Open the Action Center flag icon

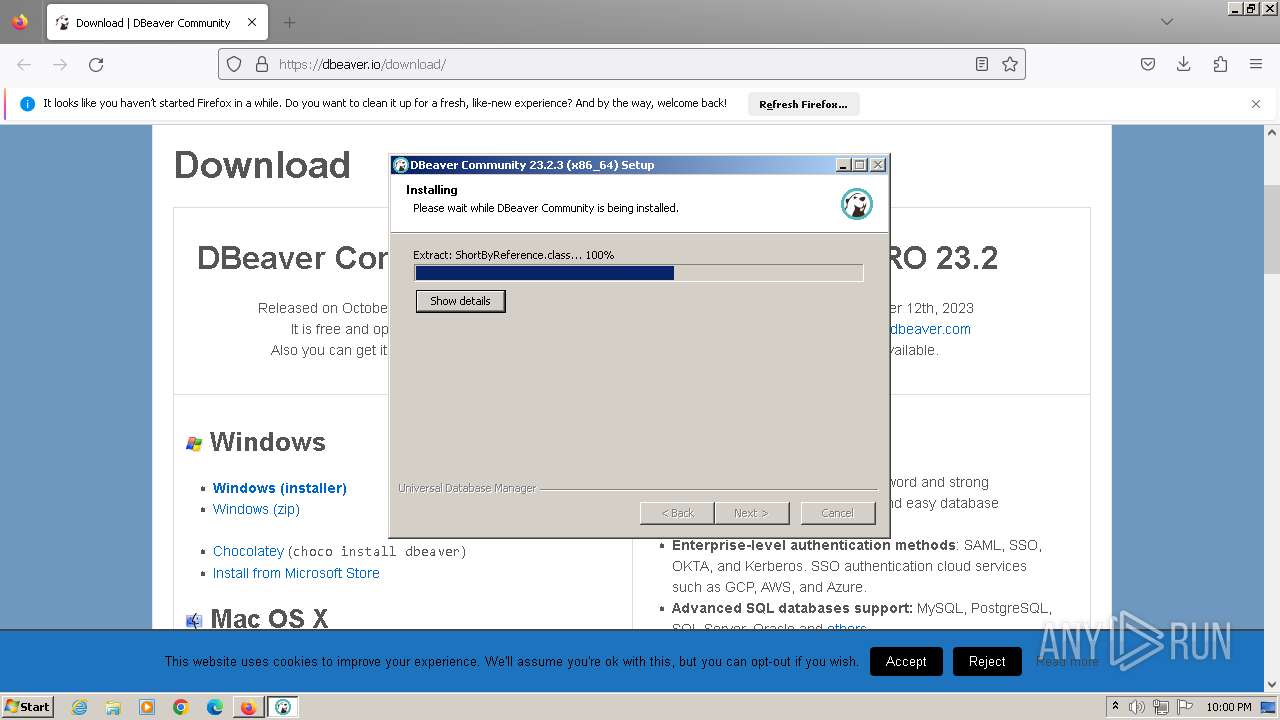click(x=1184, y=707)
